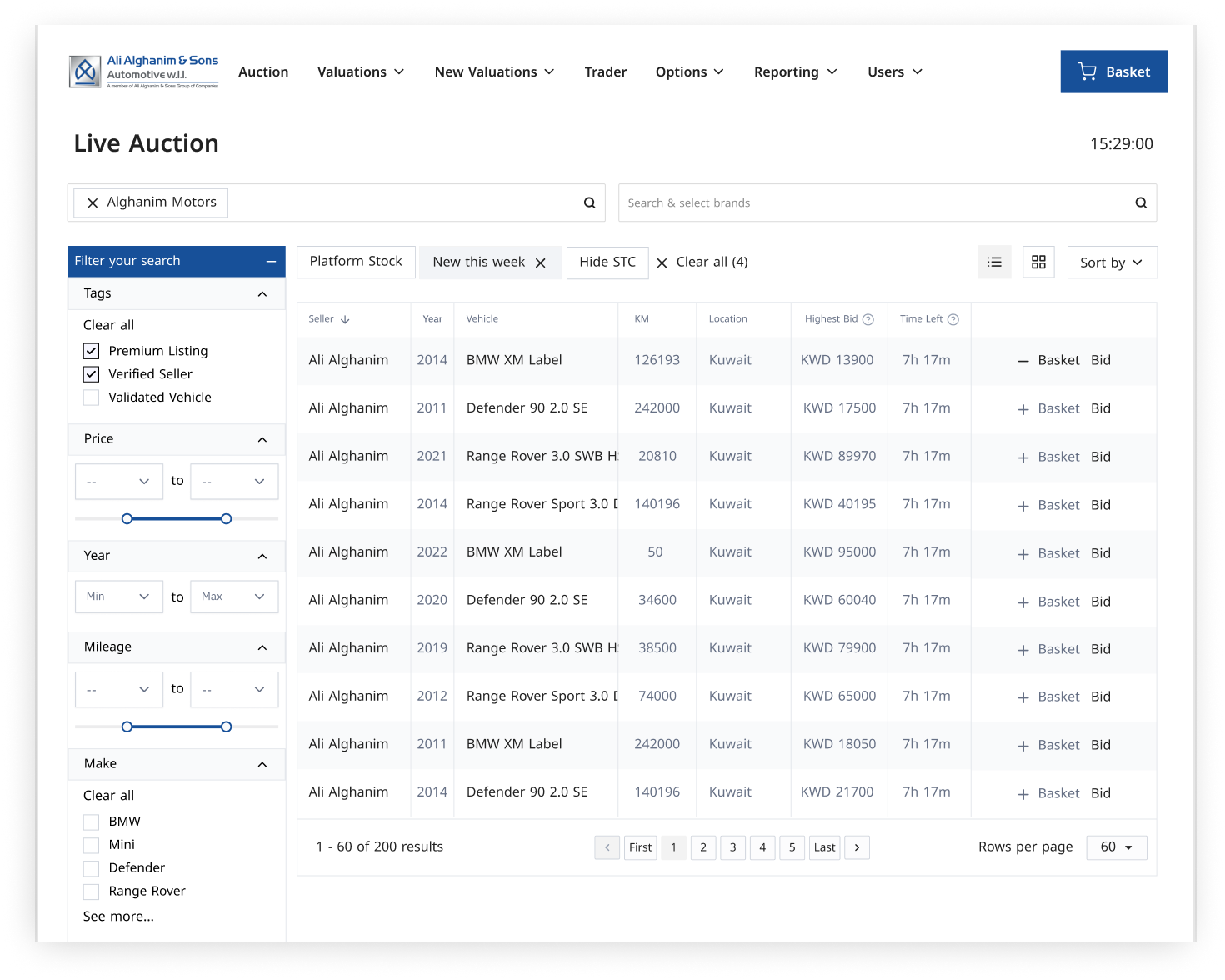Uncheck the Premium Listing checkbox
Screen dimensions: 1225x980
92,351
